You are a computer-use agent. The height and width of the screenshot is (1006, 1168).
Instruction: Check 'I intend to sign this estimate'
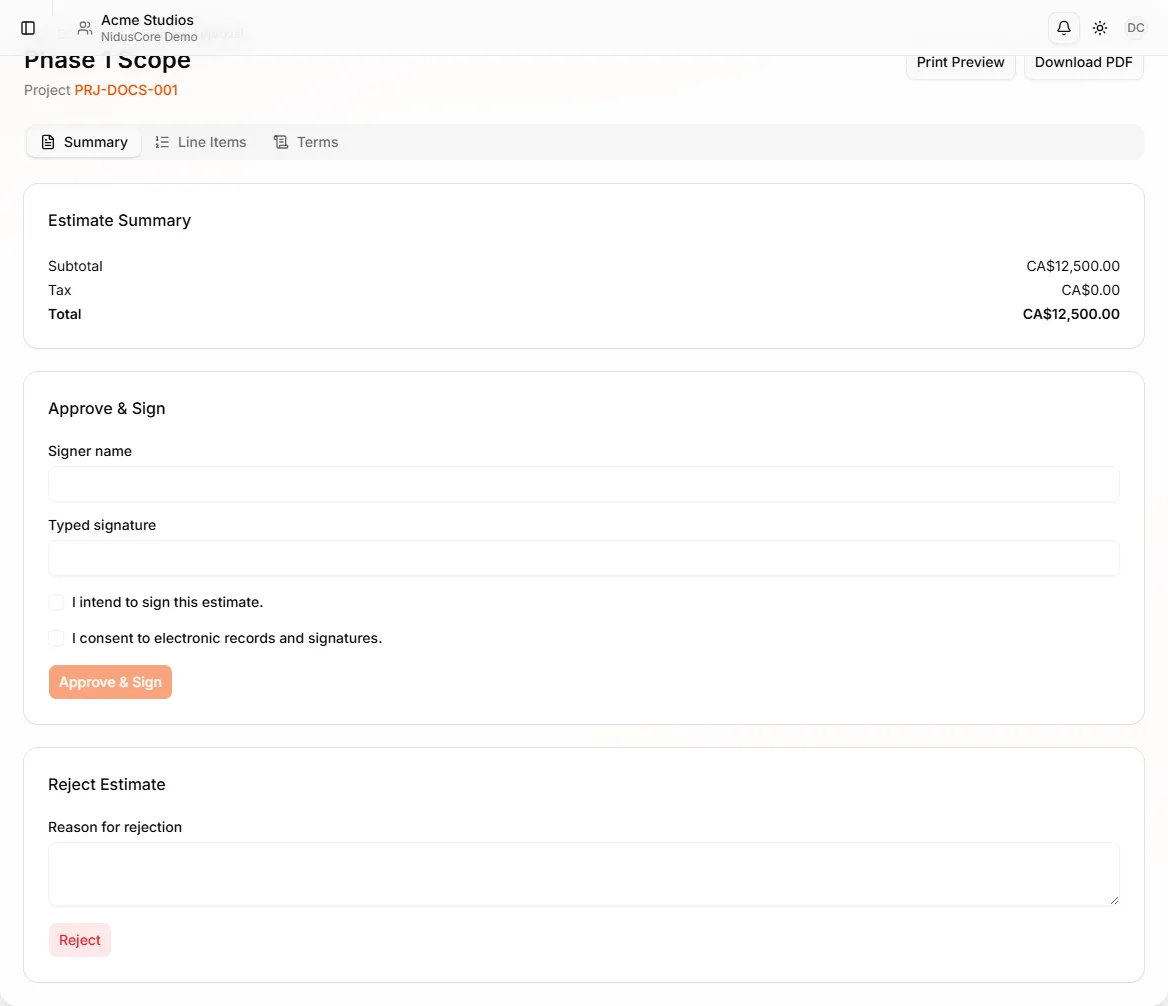click(x=56, y=602)
